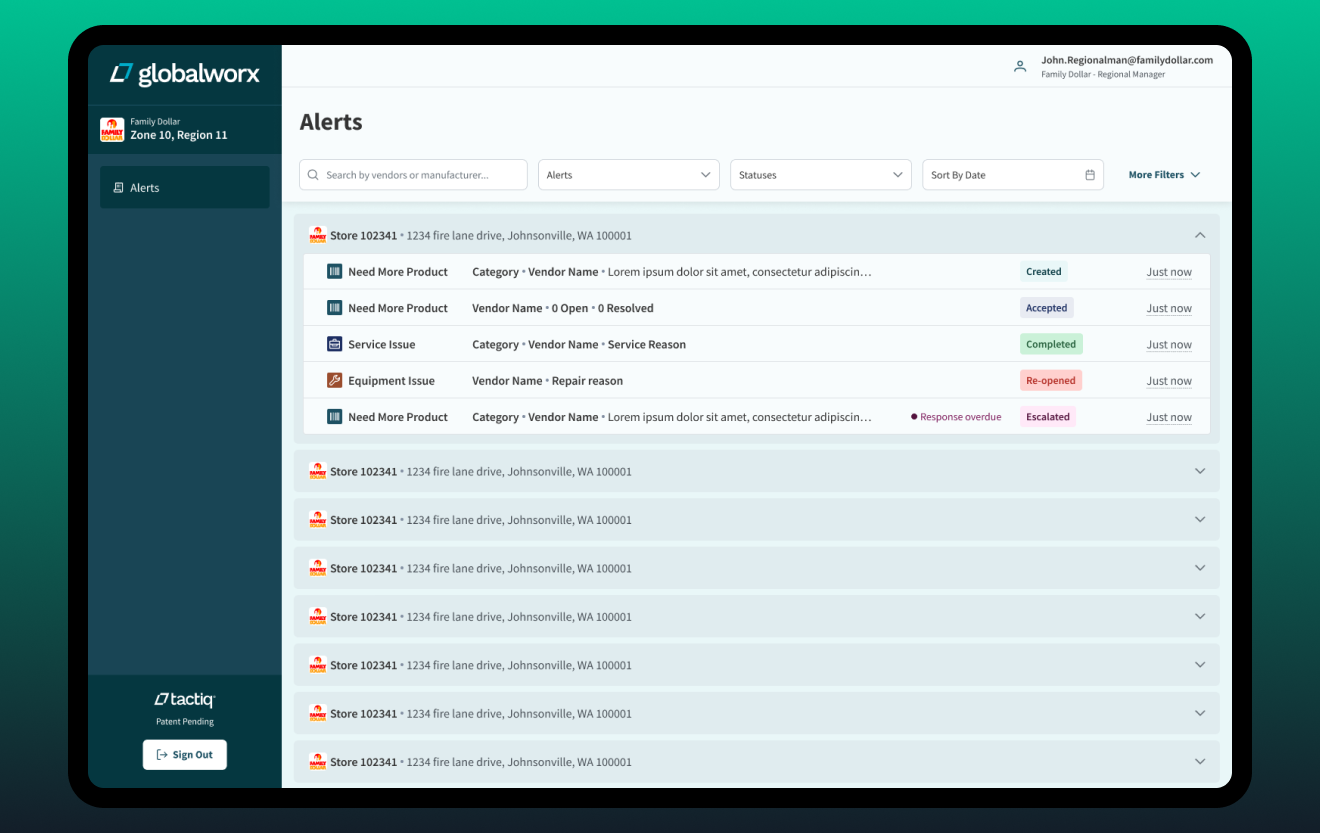Viewport: 1320px width, 833px height.
Task: Click Just now in the Created row
Action: tap(1169, 272)
